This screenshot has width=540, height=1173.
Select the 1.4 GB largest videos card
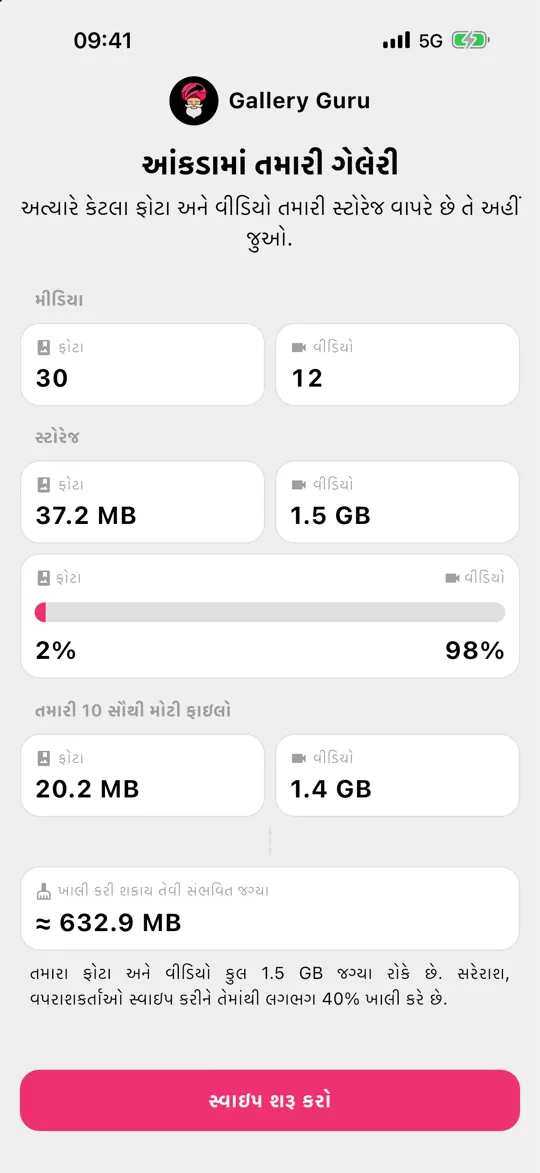397,775
